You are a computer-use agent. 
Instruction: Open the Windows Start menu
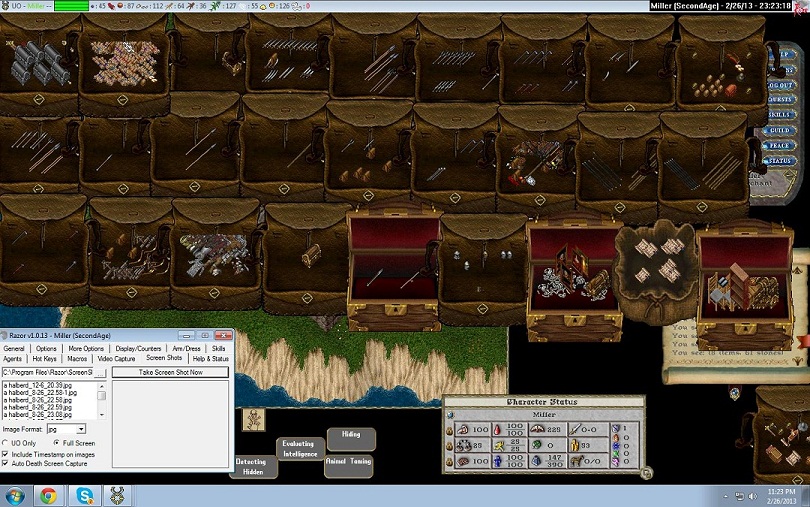(15, 495)
